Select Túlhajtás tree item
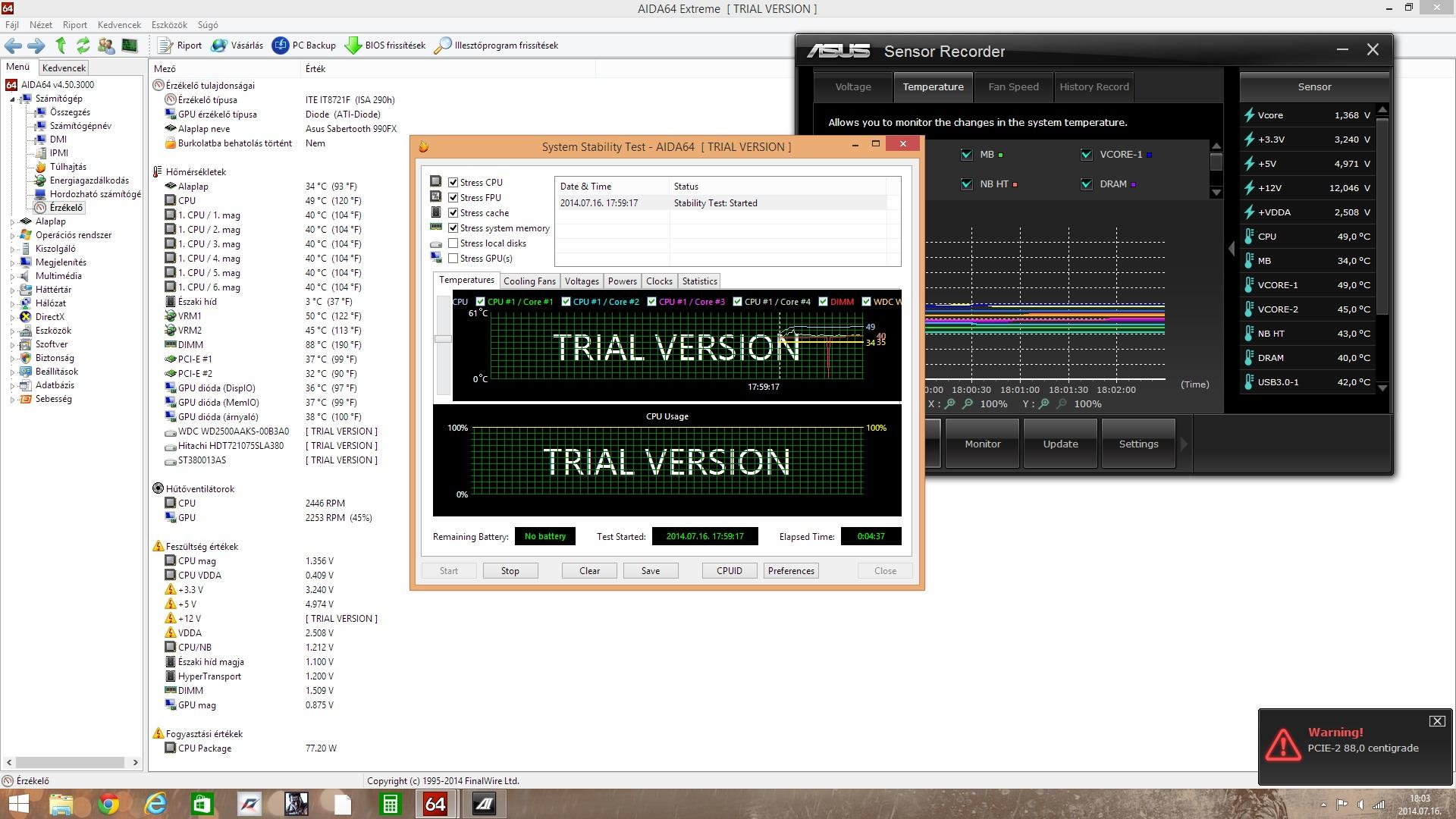Image resolution: width=1456 pixels, height=819 pixels. 68,167
